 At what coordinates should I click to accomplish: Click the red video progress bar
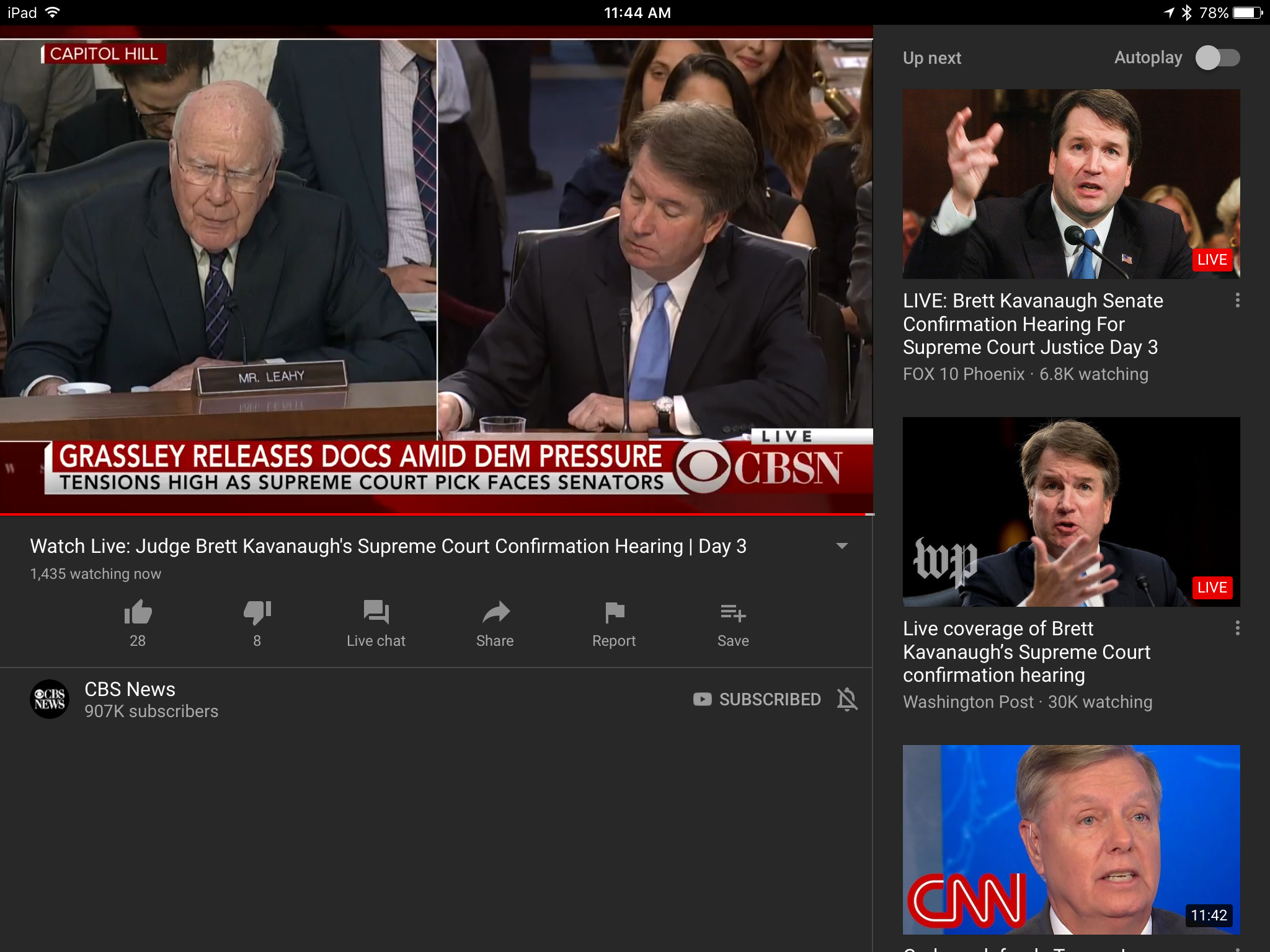point(437,514)
